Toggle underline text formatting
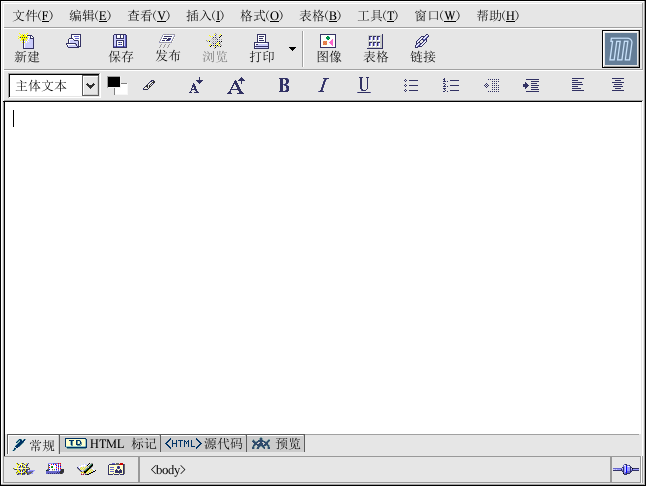Image resolution: width=646 pixels, height=486 pixels. (x=364, y=86)
